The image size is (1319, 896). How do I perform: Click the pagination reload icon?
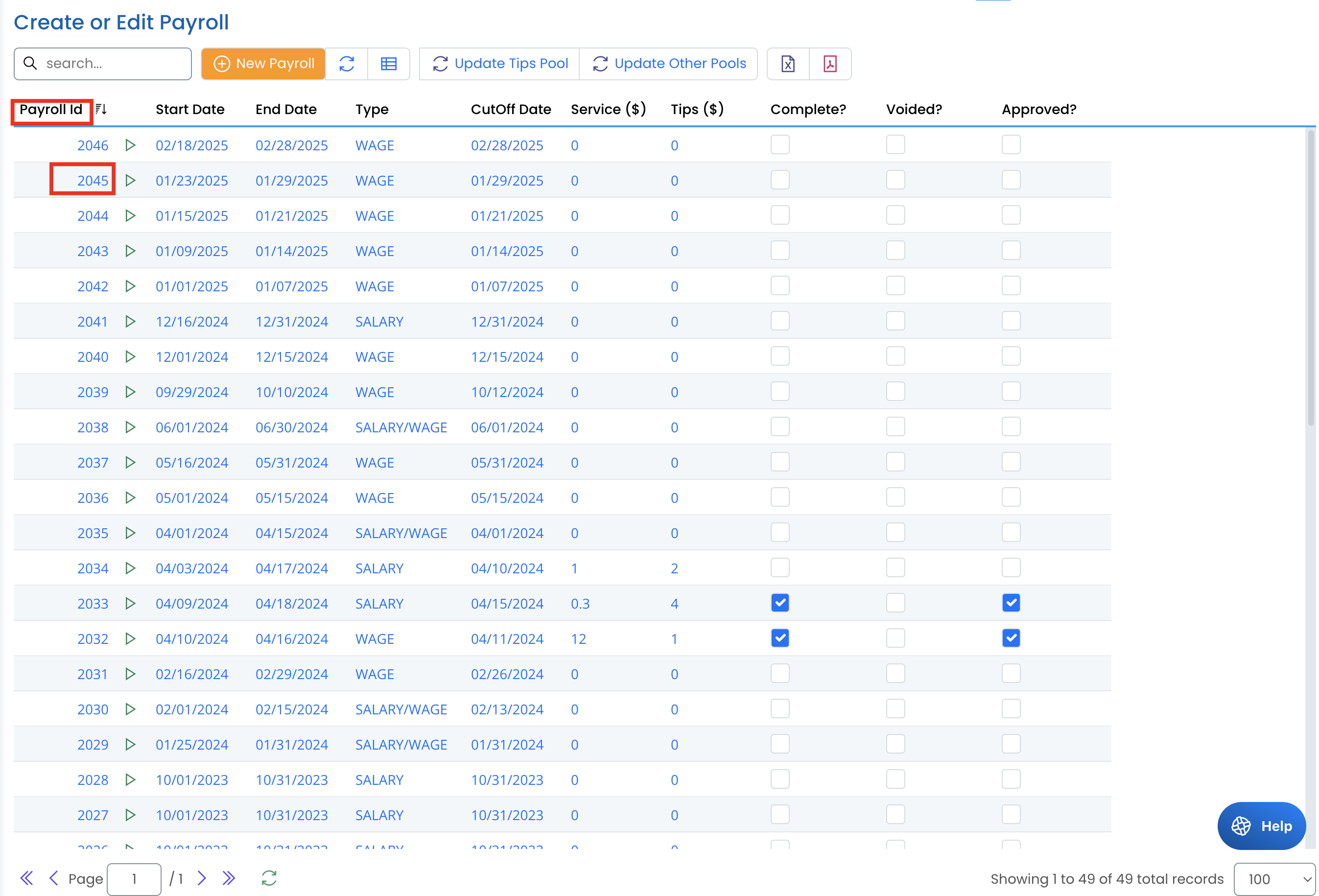pyautogui.click(x=269, y=878)
